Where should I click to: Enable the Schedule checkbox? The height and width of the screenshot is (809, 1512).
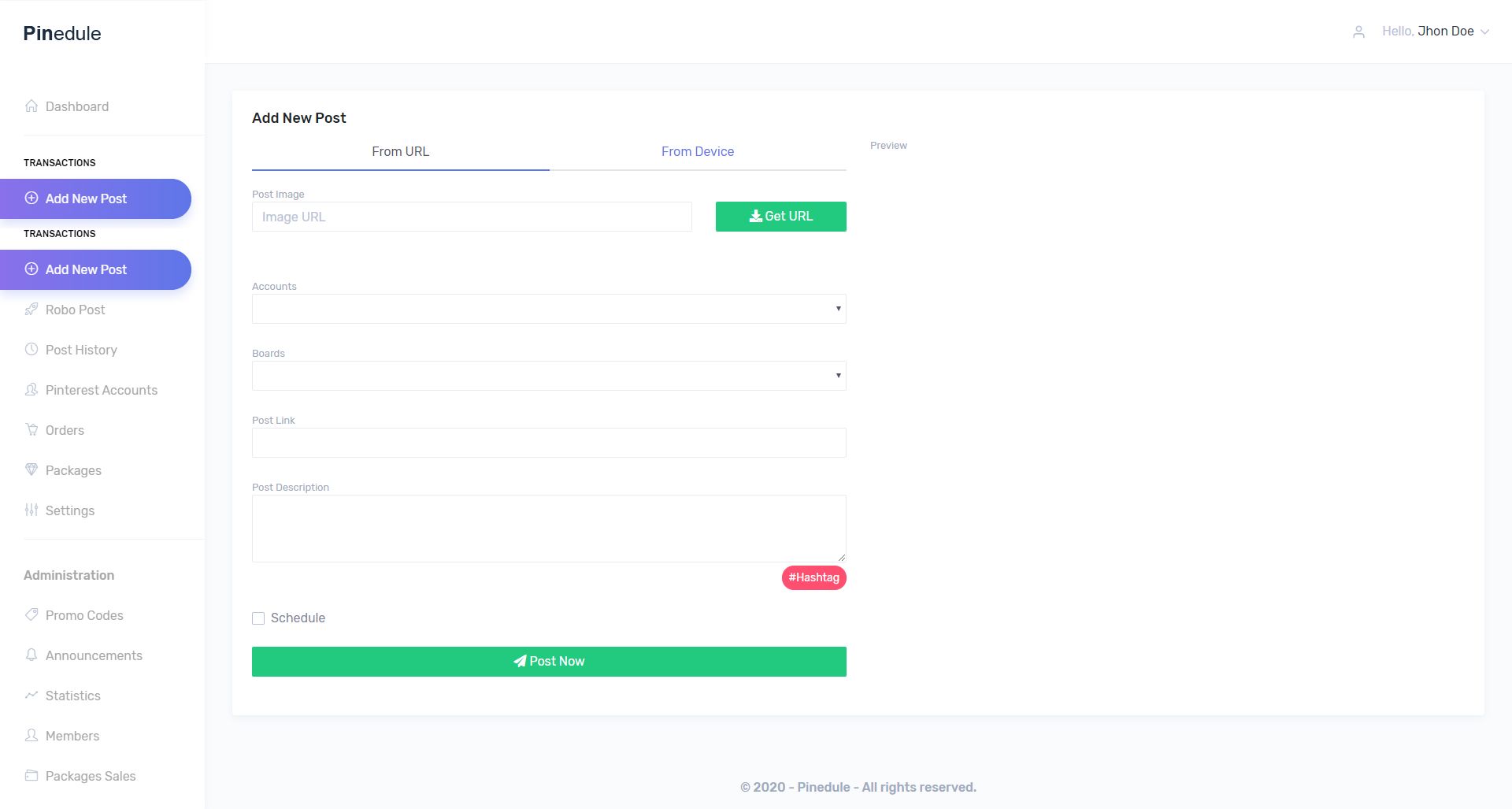[x=258, y=618]
